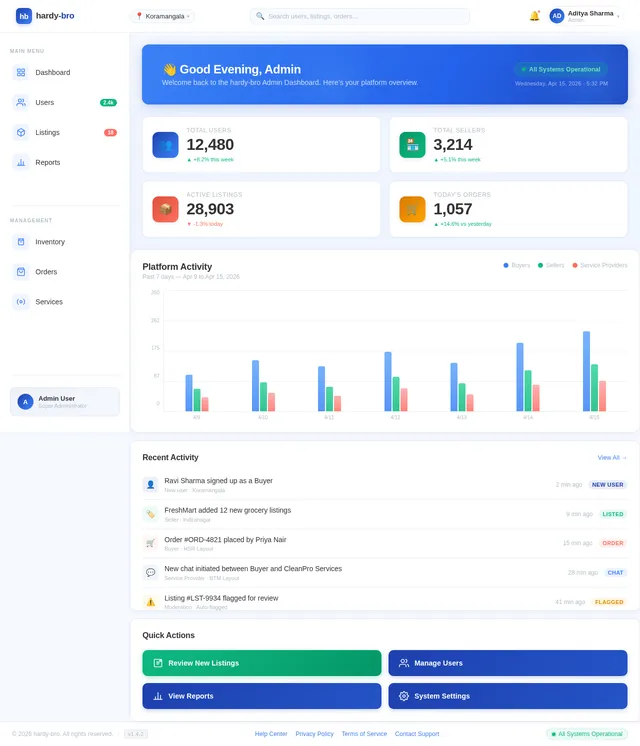Click the 4/14 Sellers green bar
Screen dimensions: 640x746
tap(528, 391)
